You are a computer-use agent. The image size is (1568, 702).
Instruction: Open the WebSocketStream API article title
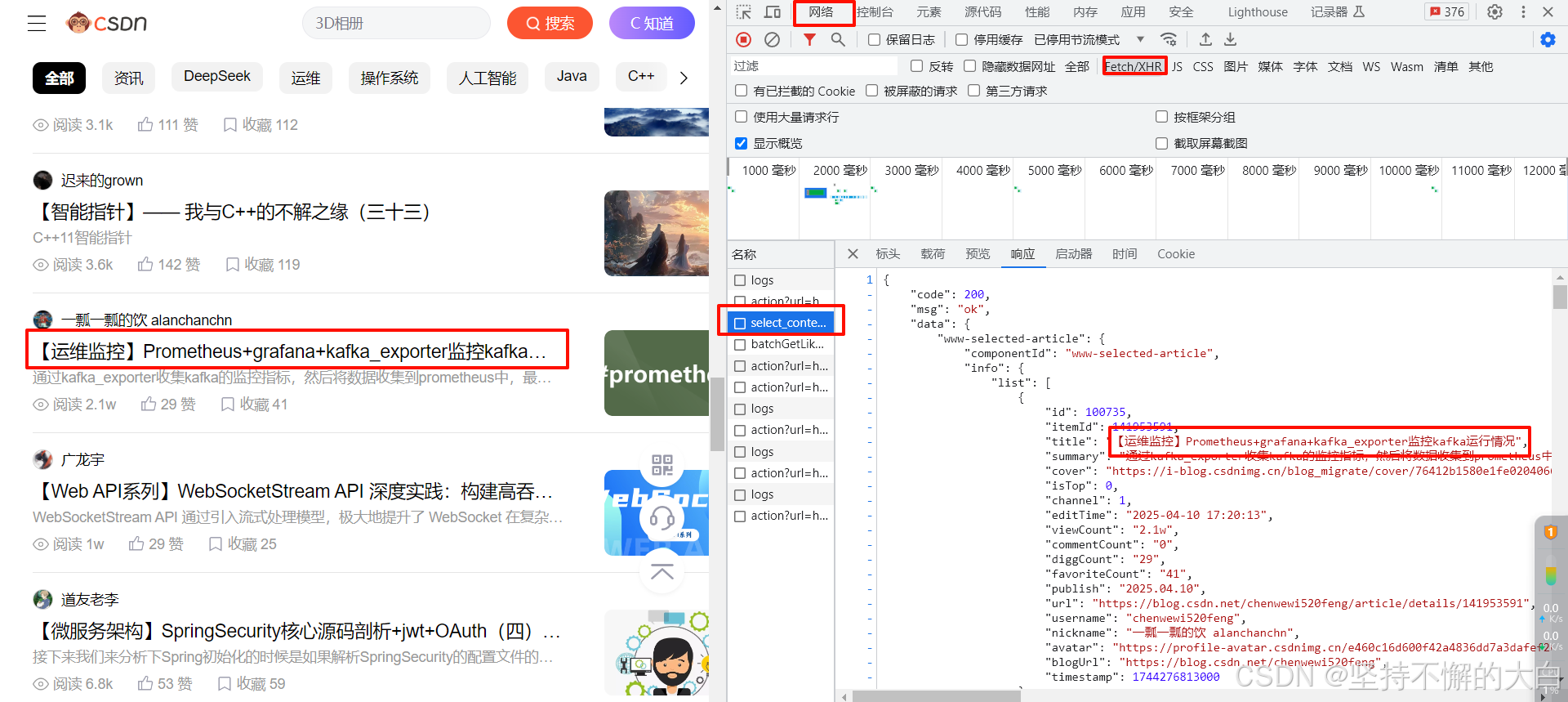tap(294, 491)
